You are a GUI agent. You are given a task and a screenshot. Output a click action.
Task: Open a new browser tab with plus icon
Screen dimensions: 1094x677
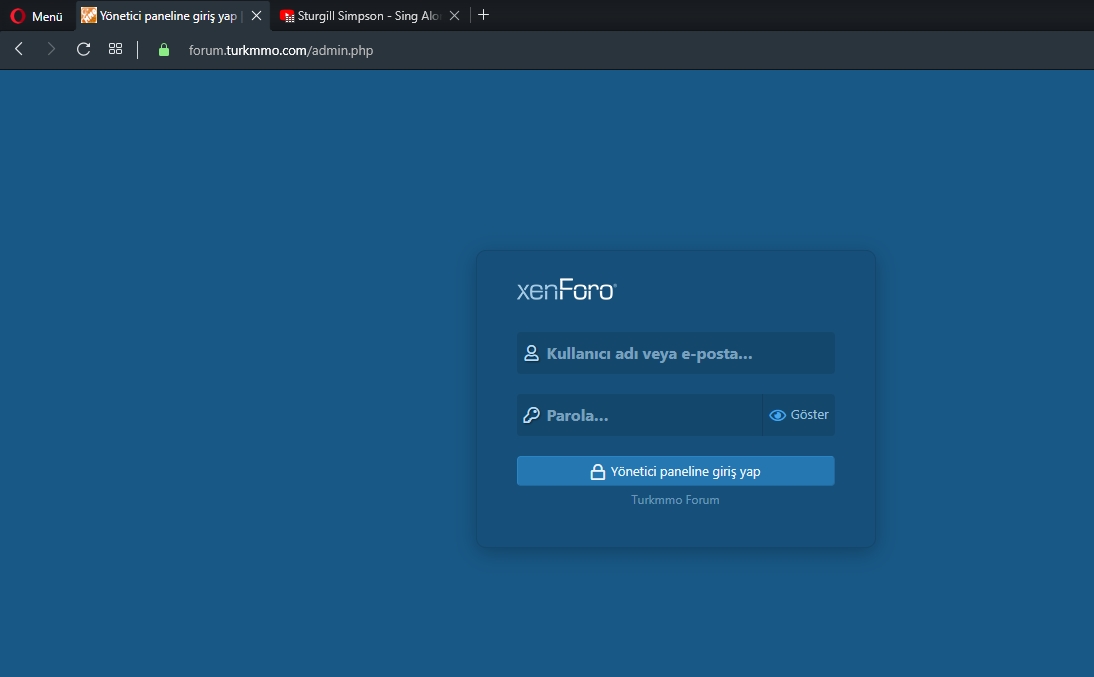tap(483, 15)
